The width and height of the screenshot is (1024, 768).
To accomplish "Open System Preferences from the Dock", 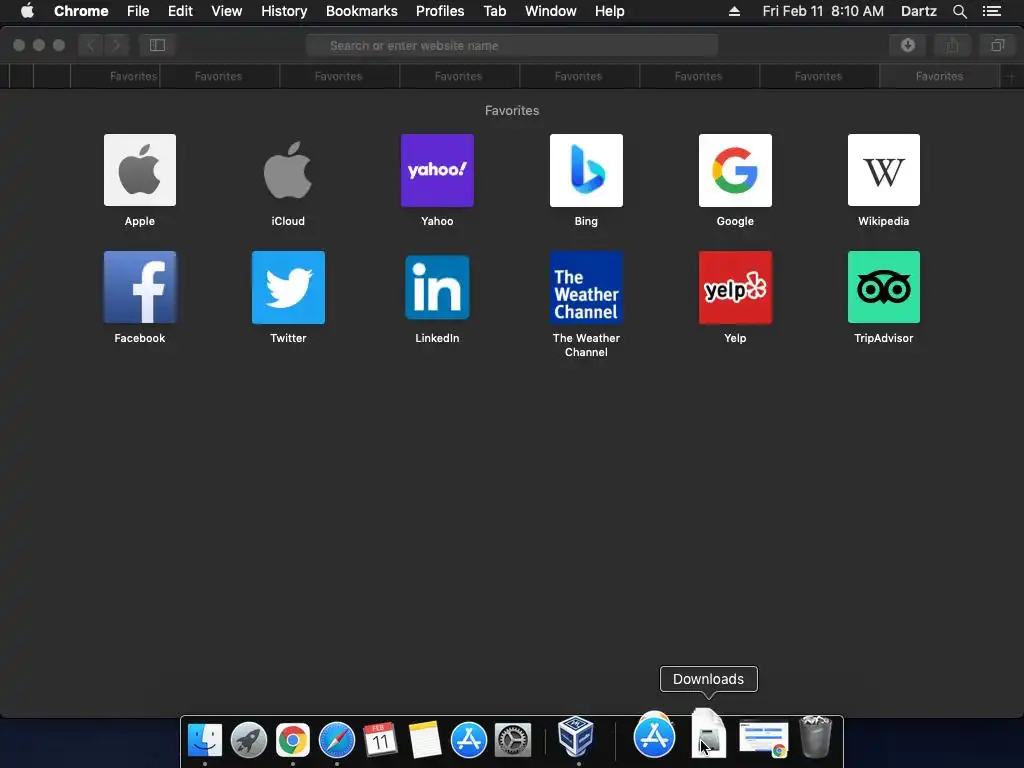I will click(x=513, y=740).
